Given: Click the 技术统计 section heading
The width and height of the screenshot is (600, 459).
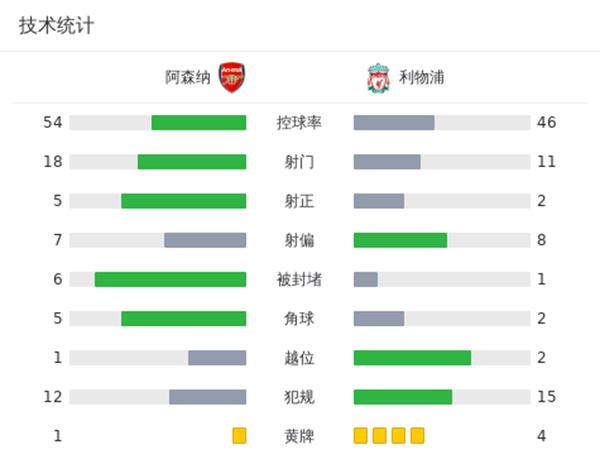Looking at the screenshot, I should 56,27.
